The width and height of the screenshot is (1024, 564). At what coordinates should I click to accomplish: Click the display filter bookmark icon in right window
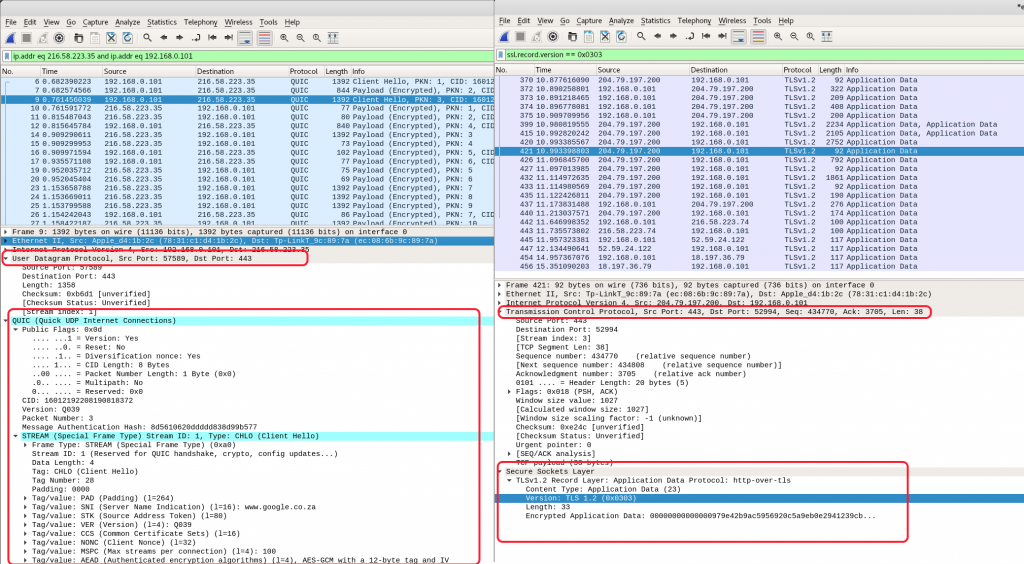(501, 55)
